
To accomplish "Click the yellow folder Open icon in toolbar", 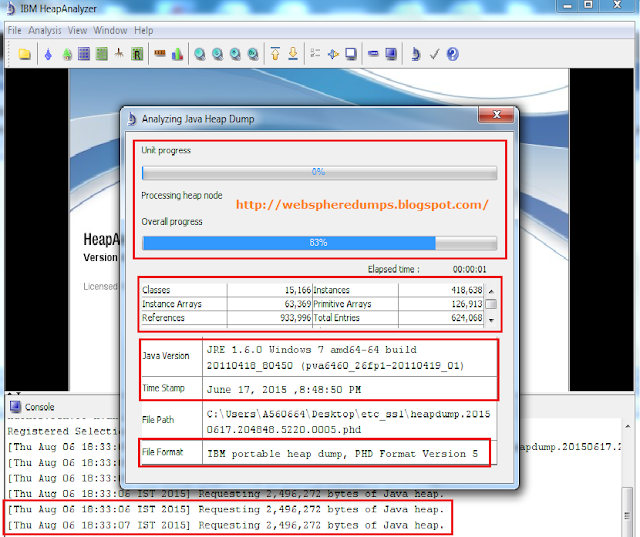I will tap(24, 54).
